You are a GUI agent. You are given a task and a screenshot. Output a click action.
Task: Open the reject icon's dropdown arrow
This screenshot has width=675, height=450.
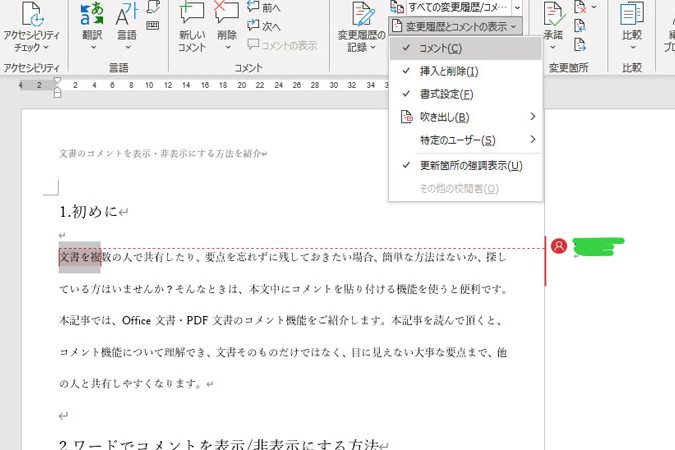594,6
